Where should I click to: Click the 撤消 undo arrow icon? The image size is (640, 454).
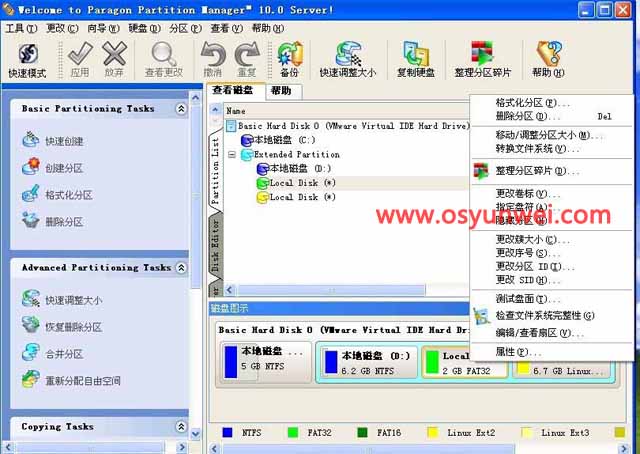click(x=213, y=54)
